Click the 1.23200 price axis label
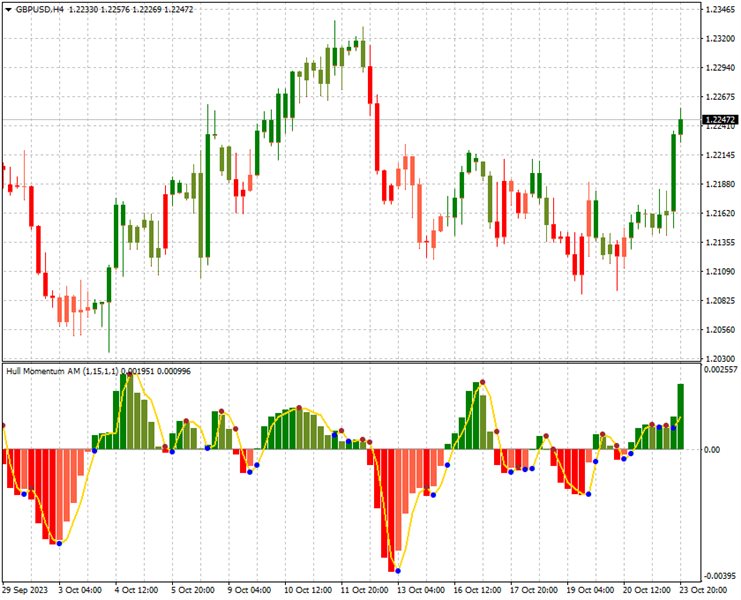 [x=720, y=39]
